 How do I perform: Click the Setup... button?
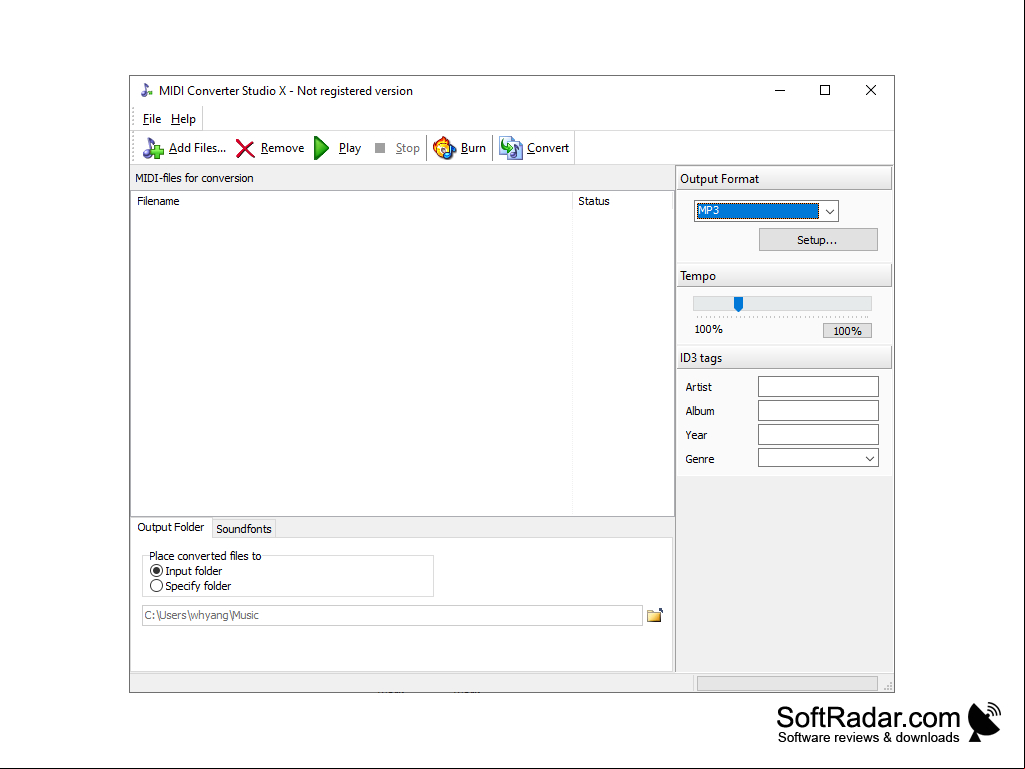tap(818, 240)
